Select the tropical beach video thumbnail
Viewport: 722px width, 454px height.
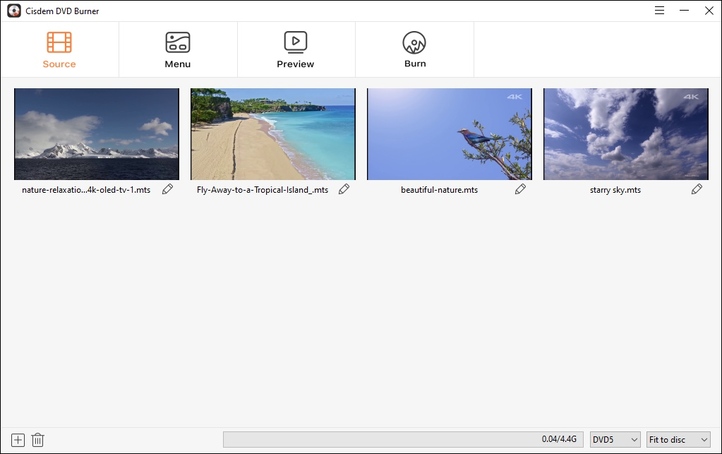[273, 134]
